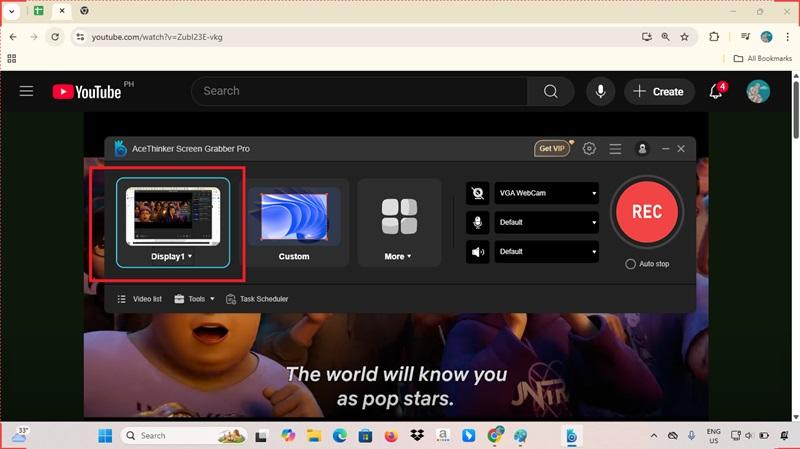Toggle the webcam icon in AceThinker

pyautogui.click(x=479, y=193)
